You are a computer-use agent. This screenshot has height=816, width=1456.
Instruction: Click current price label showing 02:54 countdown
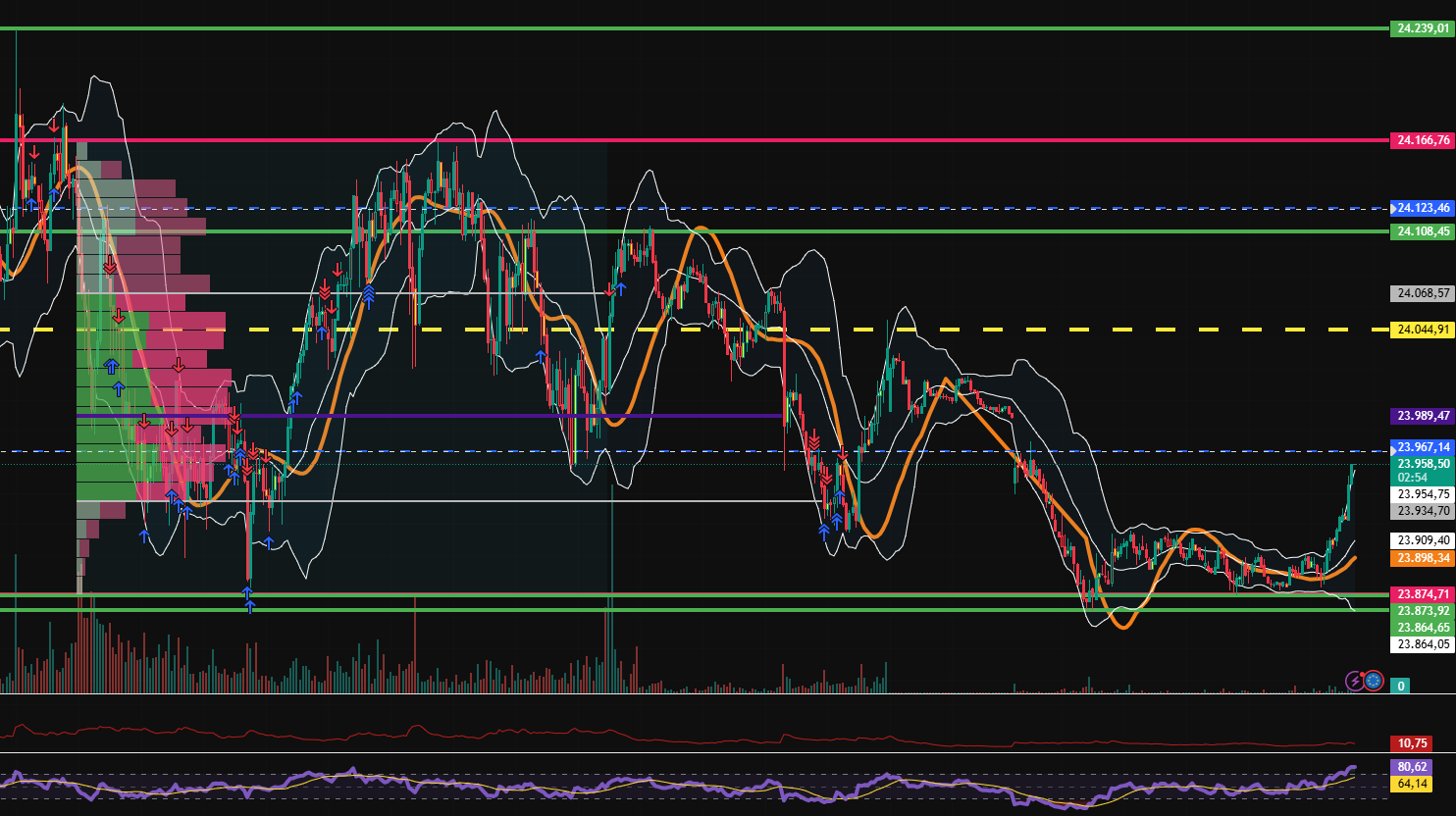tap(1422, 471)
